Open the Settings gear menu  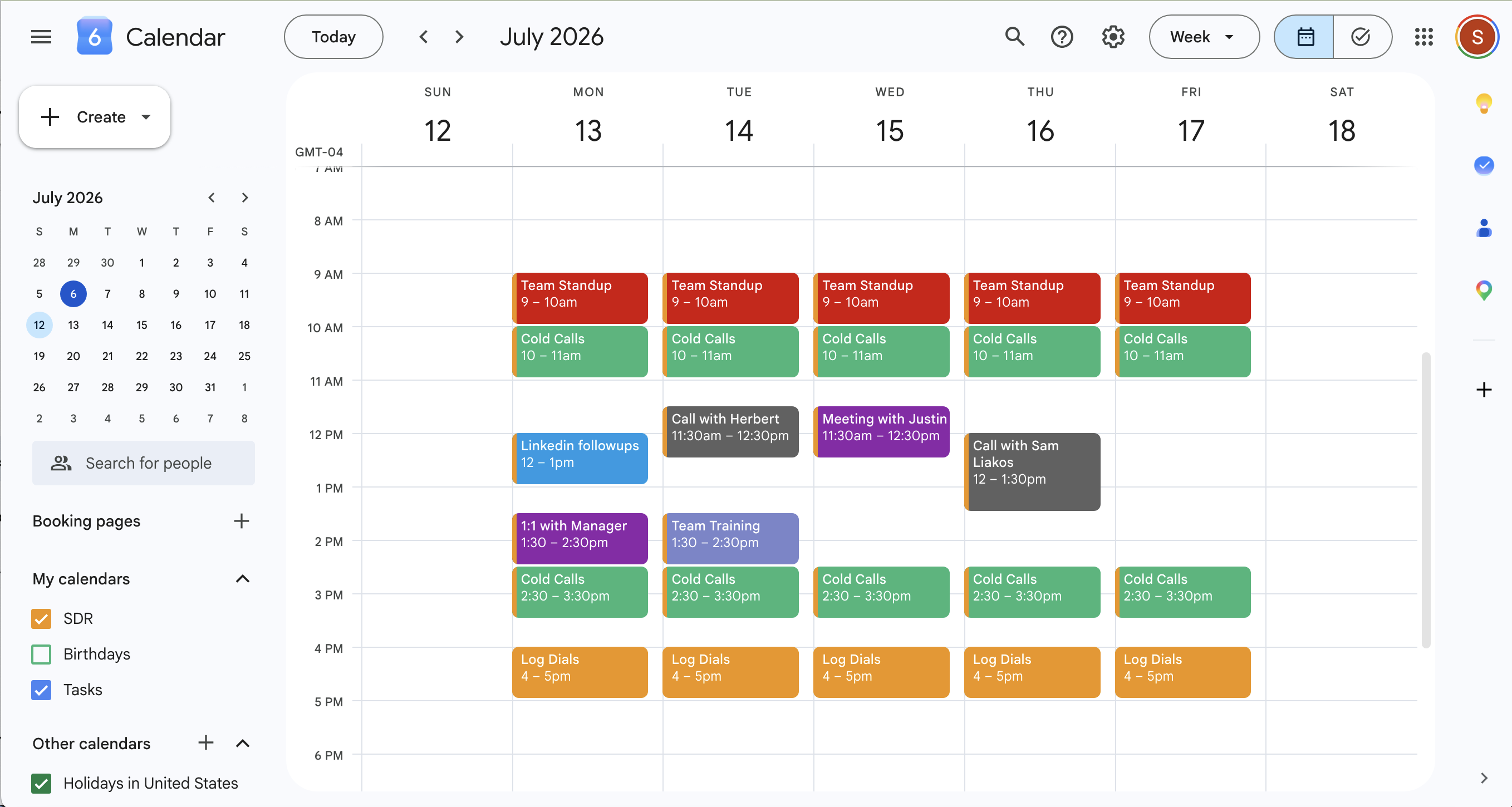tap(1113, 37)
